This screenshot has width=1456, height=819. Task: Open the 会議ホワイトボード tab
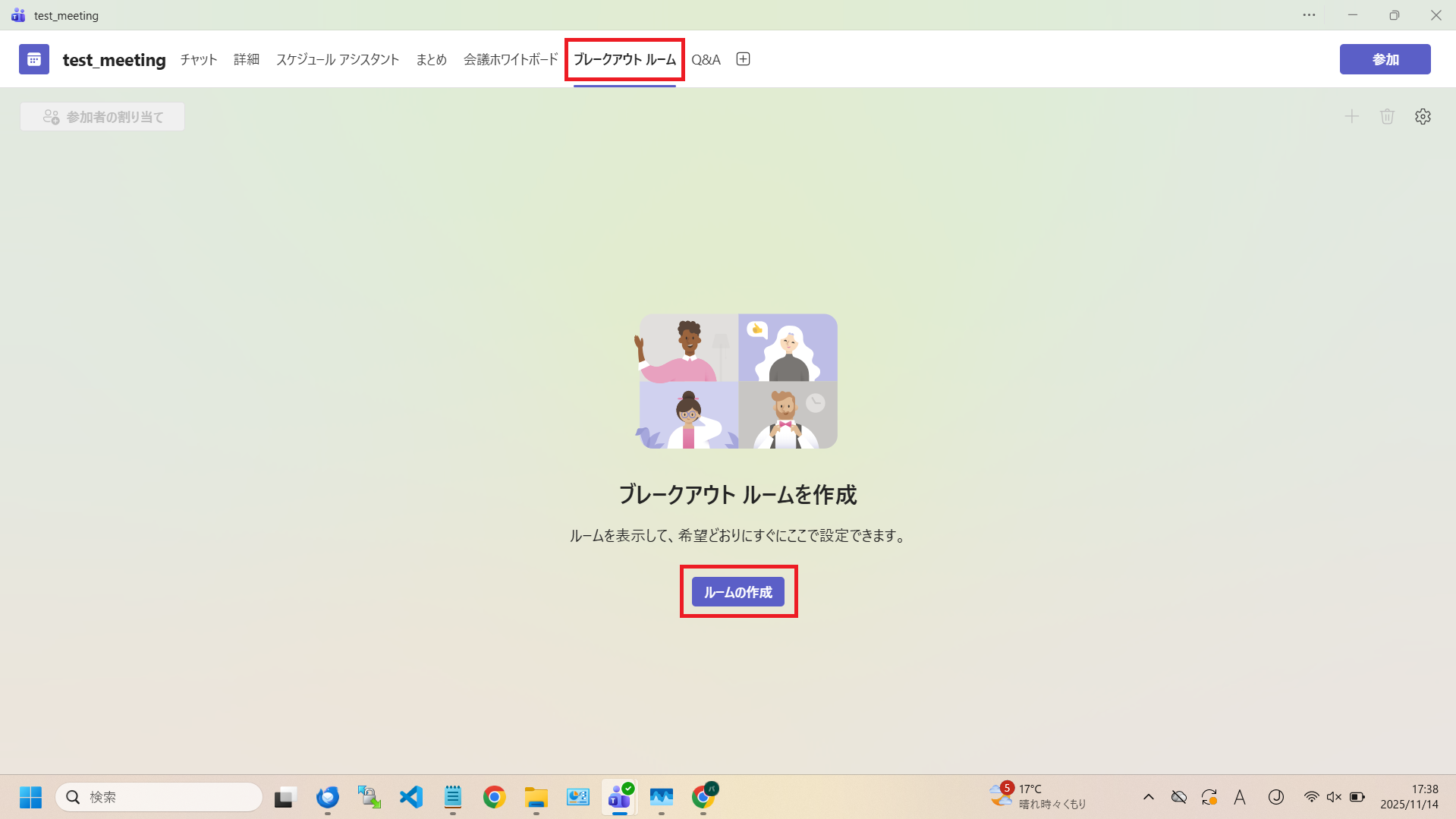coord(511,59)
